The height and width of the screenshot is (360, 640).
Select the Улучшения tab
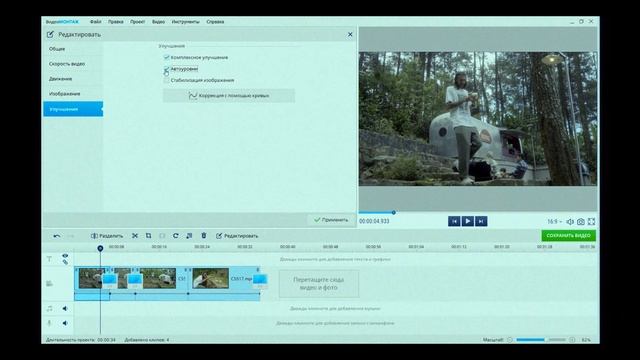[x=73, y=109]
